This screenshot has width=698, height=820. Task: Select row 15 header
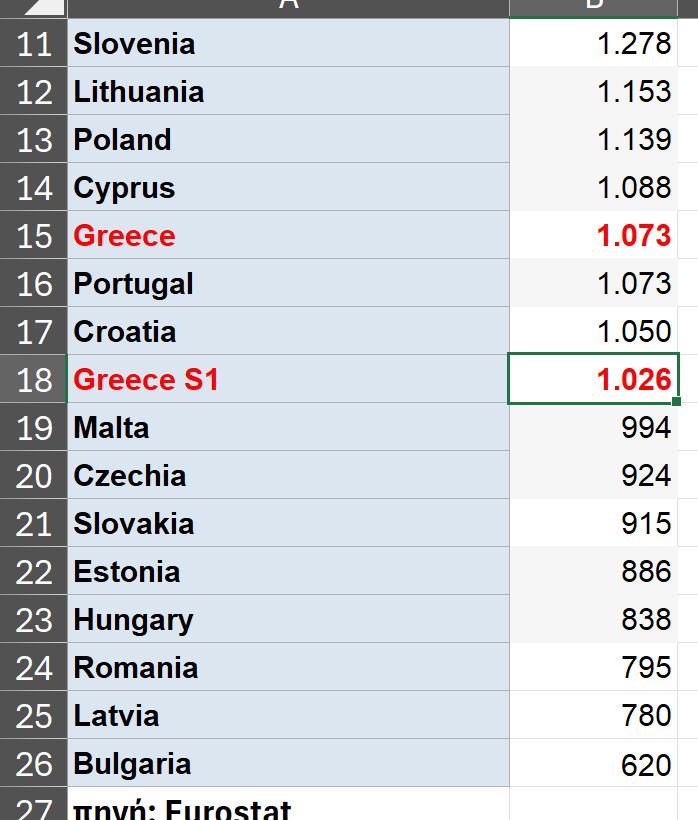click(x=34, y=236)
